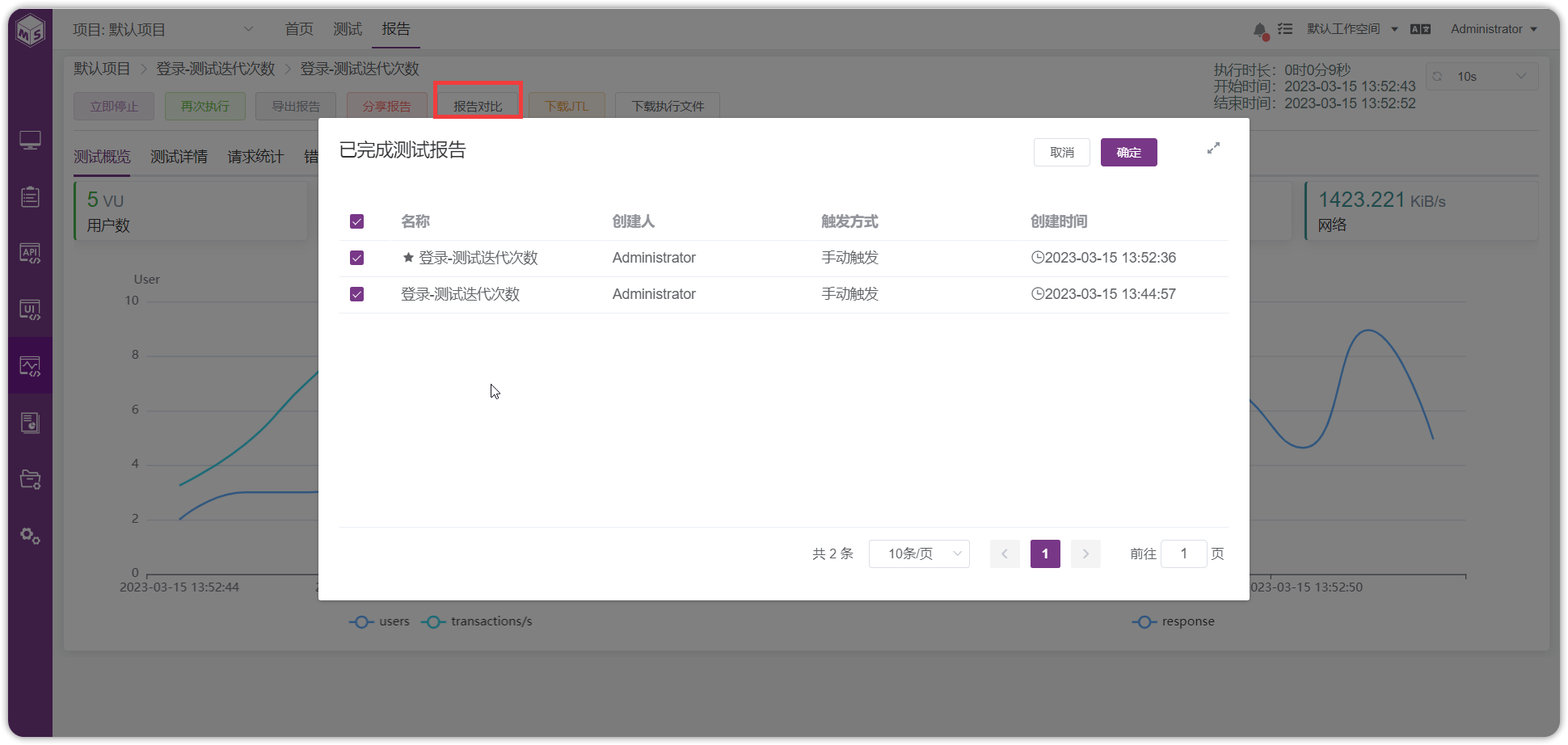Go to the 测试 menu

(x=348, y=29)
